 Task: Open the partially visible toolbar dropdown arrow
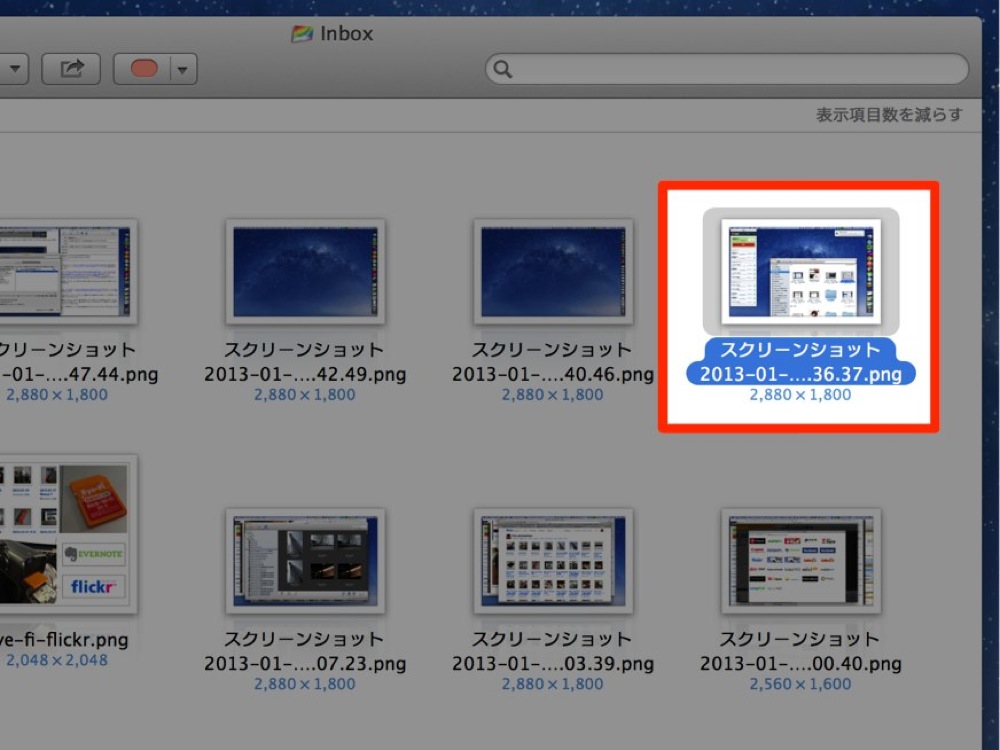[14, 69]
